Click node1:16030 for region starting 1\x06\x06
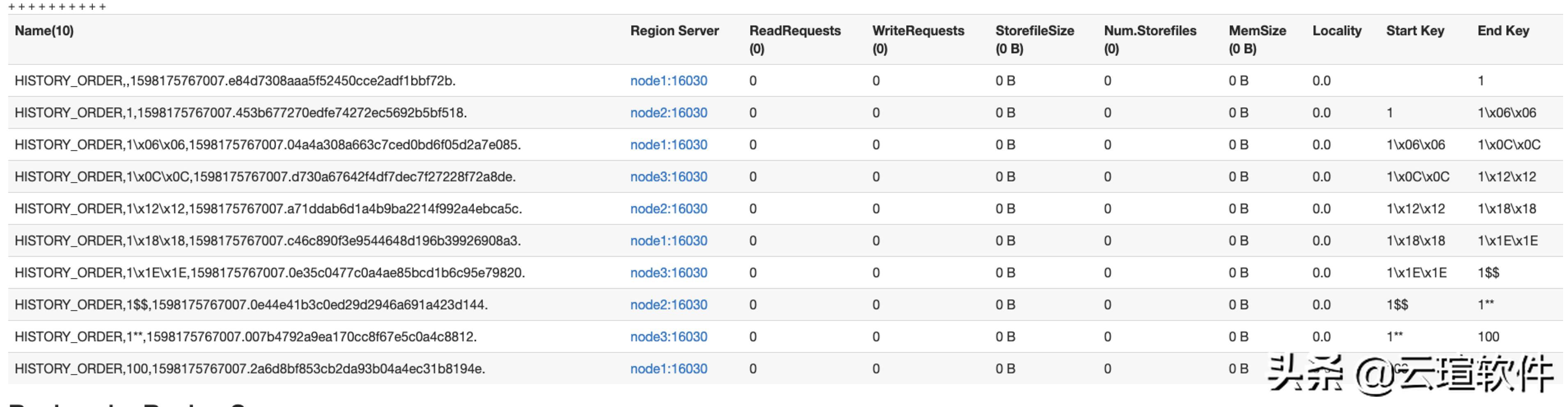The image size is (1568, 407). click(668, 145)
